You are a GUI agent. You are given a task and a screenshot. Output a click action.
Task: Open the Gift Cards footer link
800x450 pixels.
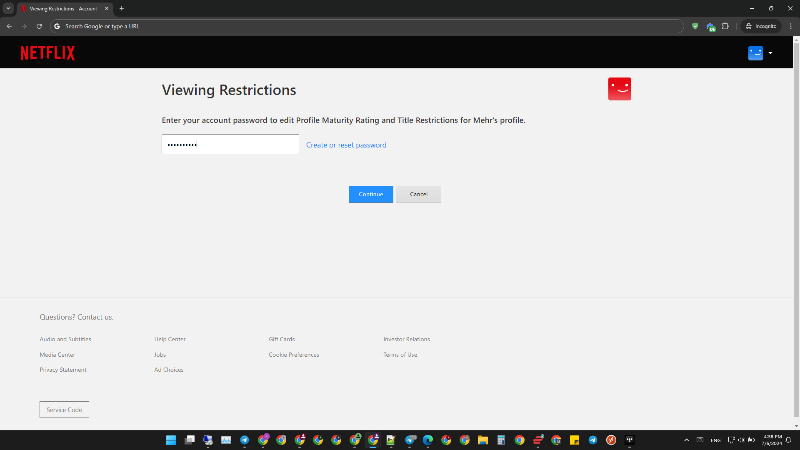282,339
